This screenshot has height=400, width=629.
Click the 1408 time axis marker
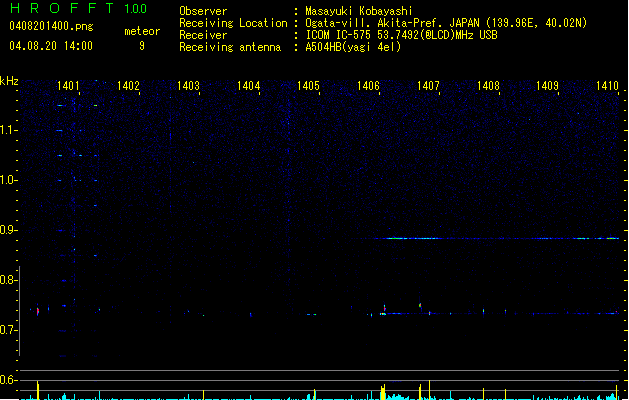click(488, 86)
